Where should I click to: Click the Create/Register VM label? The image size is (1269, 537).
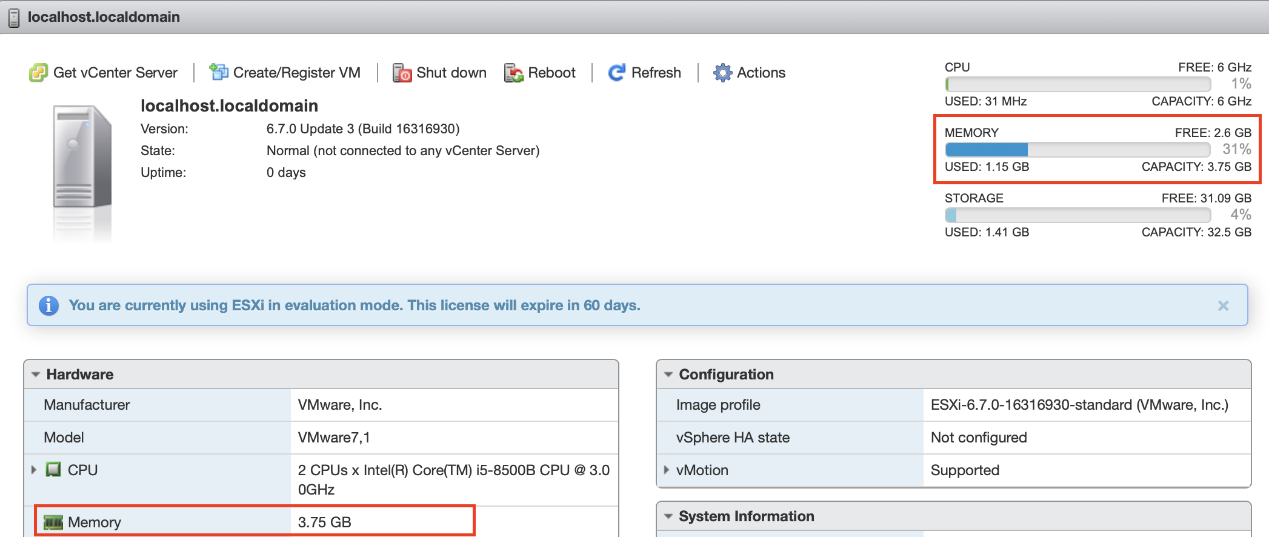click(x=297, y=73)
